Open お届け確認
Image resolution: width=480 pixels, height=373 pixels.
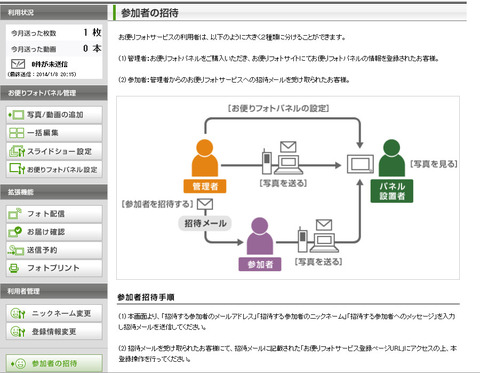coord(54,232)
